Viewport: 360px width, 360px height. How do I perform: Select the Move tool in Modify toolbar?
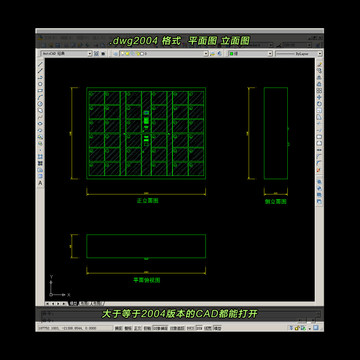(319, 98)
